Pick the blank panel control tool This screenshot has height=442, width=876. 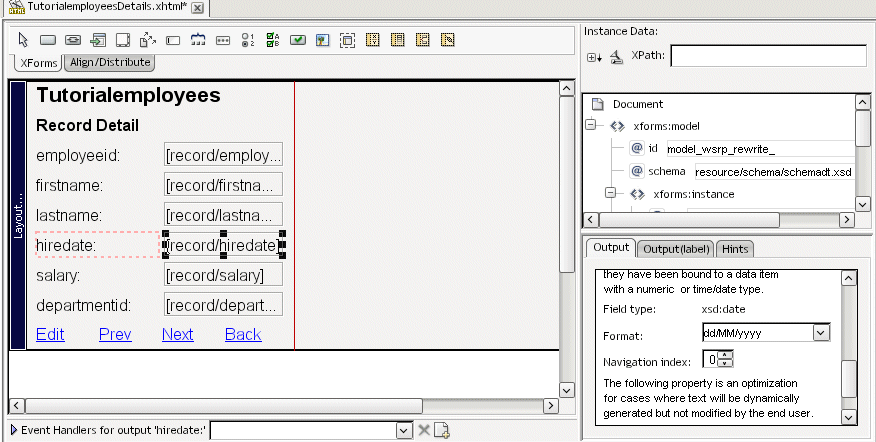tap(123, 40)
